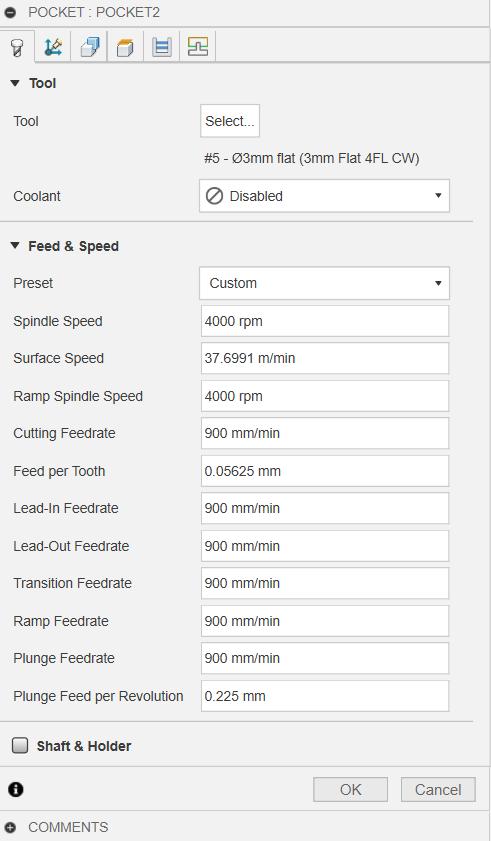
Task: Click the tool Select... button
Action: tap(230, 121)
